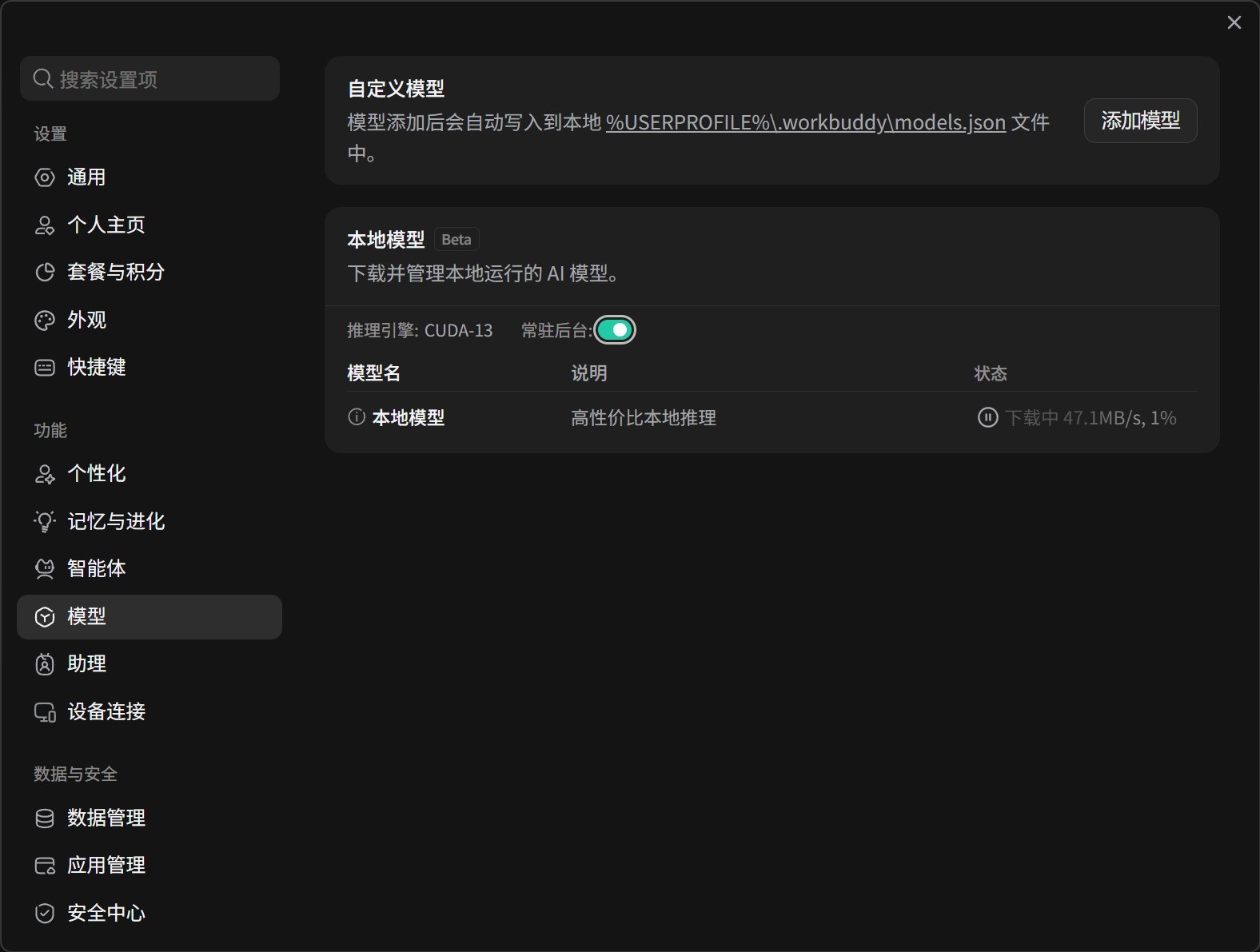Open the 安全中心 page
This screenshot has width=1260, height=952.
click(150, 914)
